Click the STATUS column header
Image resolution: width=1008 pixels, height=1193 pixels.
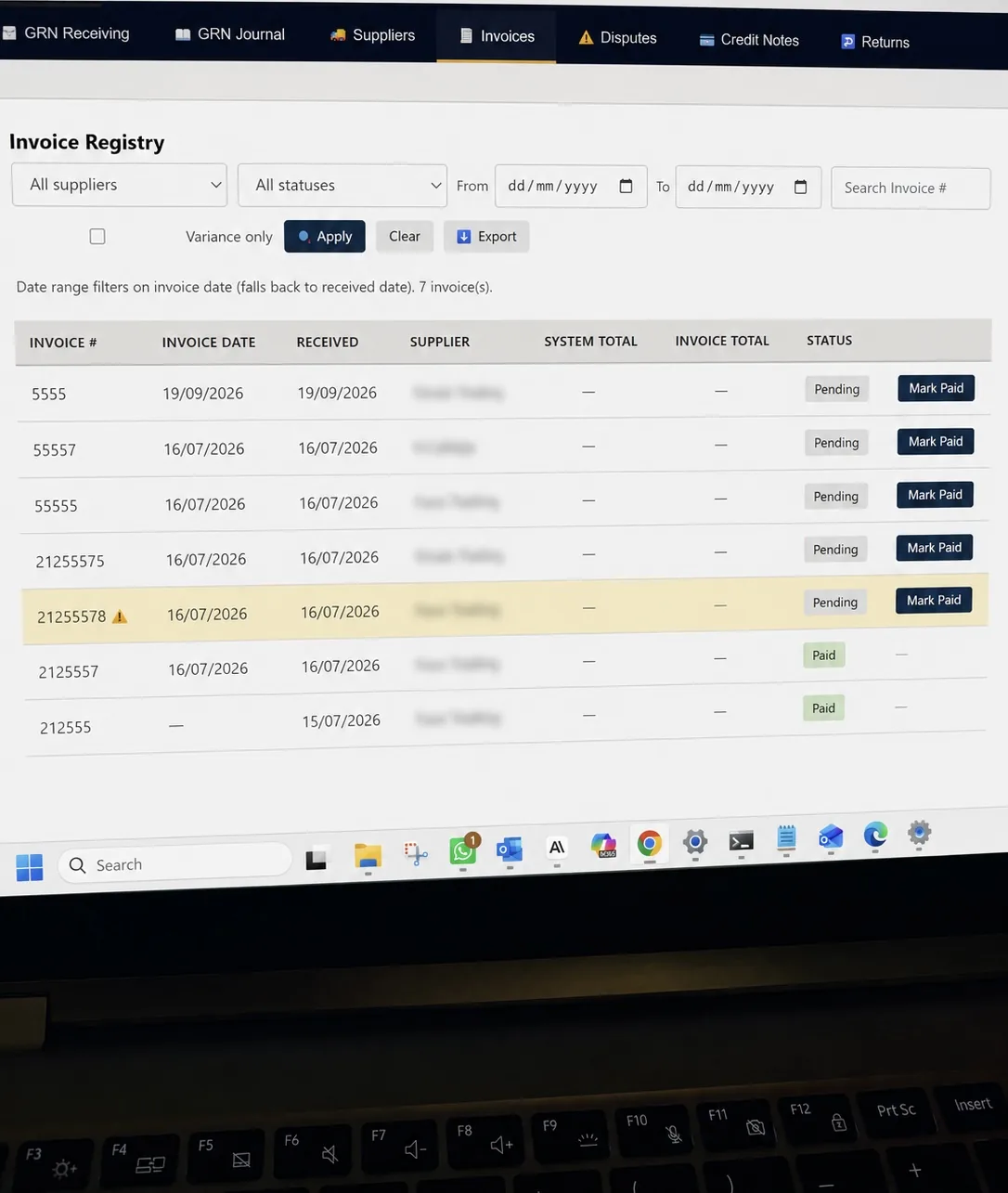coord(829,341)
